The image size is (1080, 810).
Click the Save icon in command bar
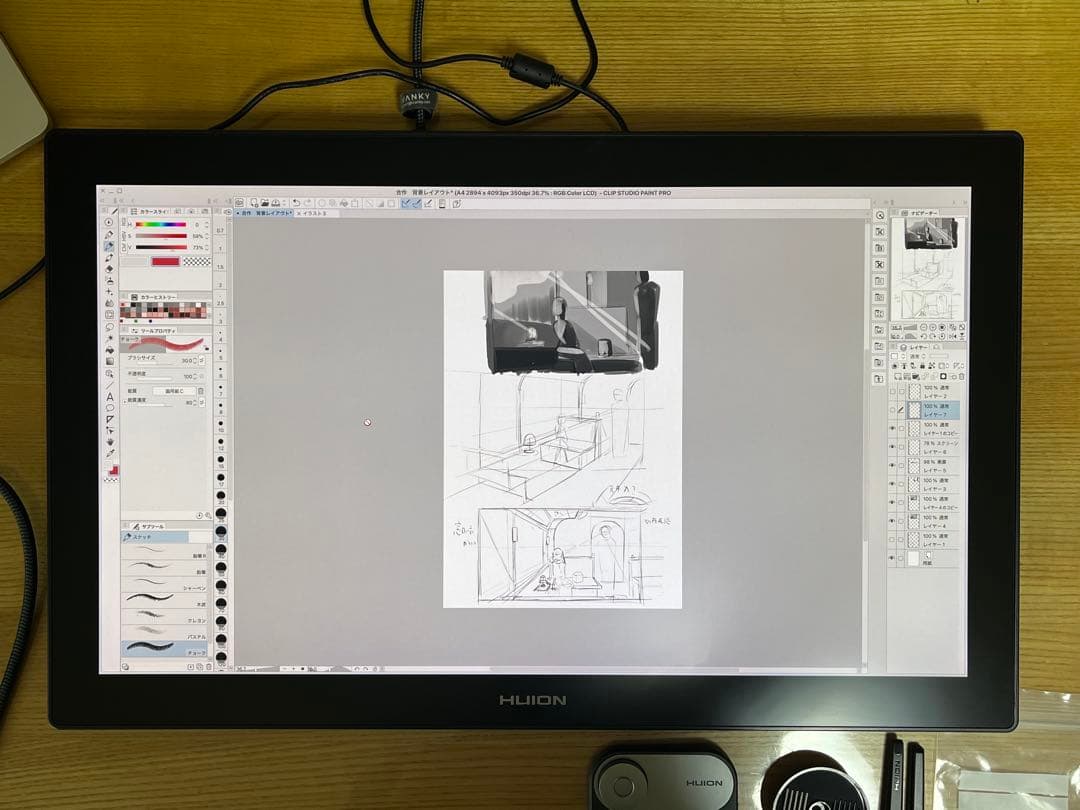tap(276, 203)
